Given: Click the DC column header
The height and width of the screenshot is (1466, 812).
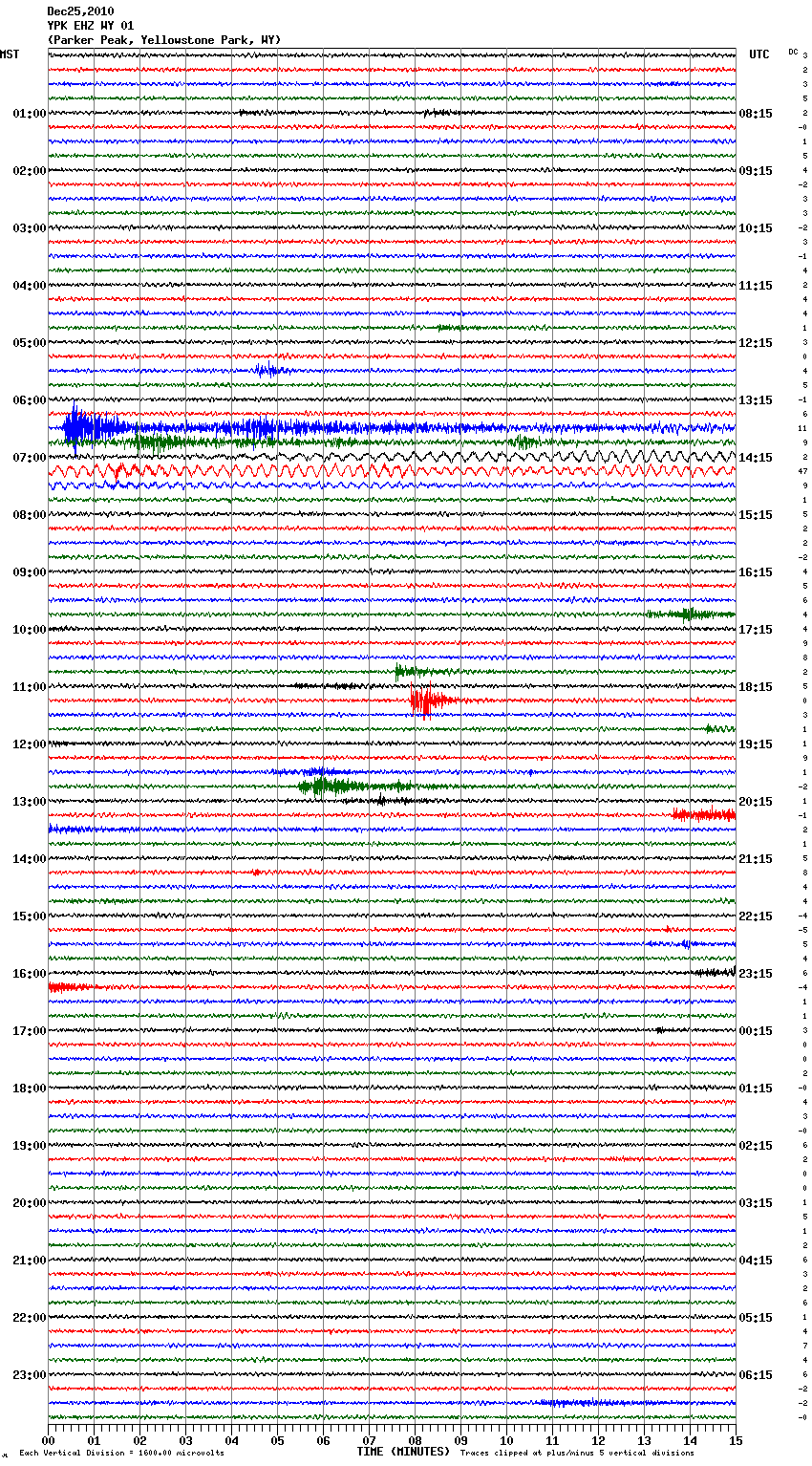Looking at the screenshot, I should point(793,52).
